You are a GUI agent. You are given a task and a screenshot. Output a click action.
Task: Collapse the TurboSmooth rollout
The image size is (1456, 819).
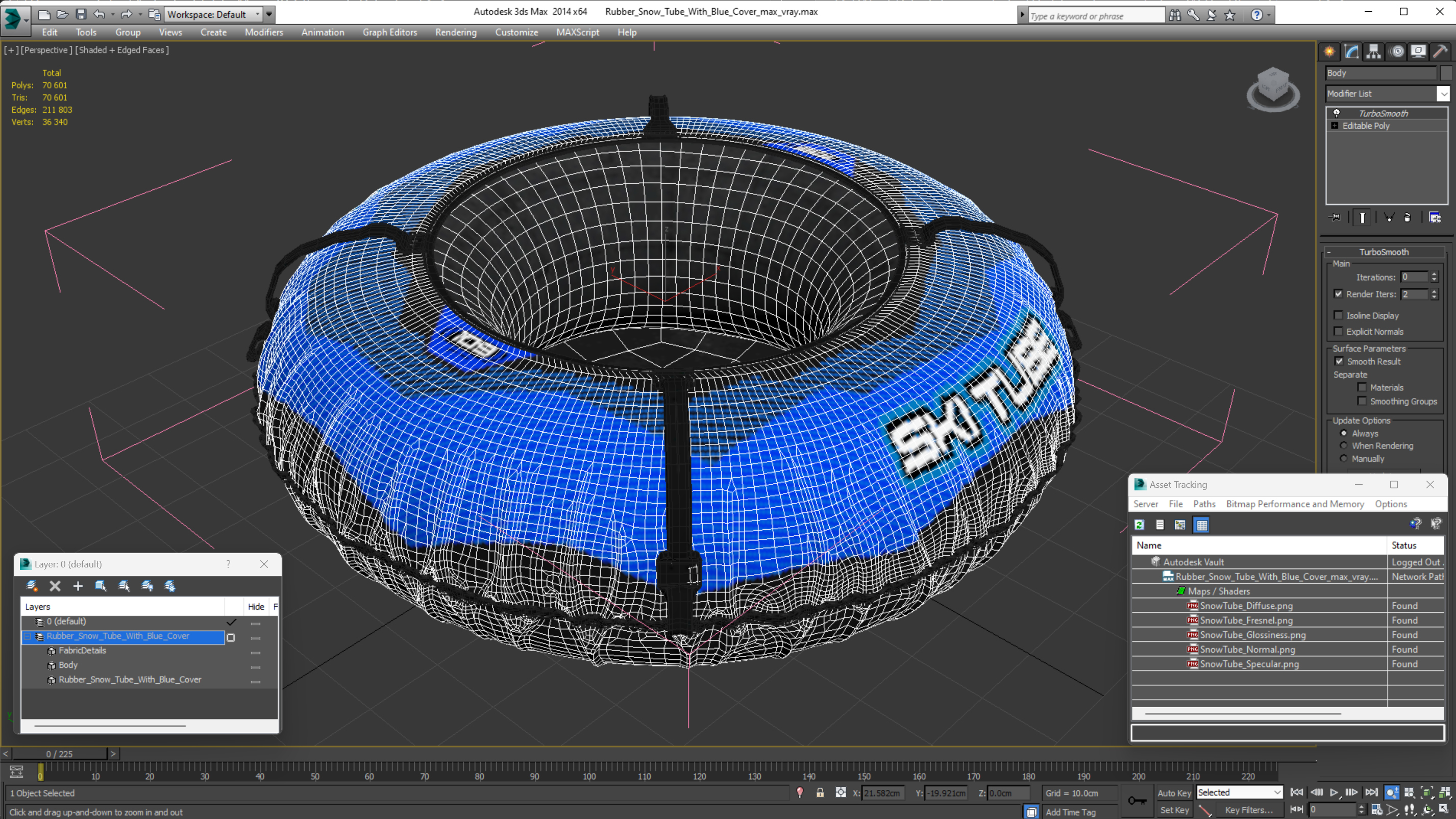[1329, 252]
